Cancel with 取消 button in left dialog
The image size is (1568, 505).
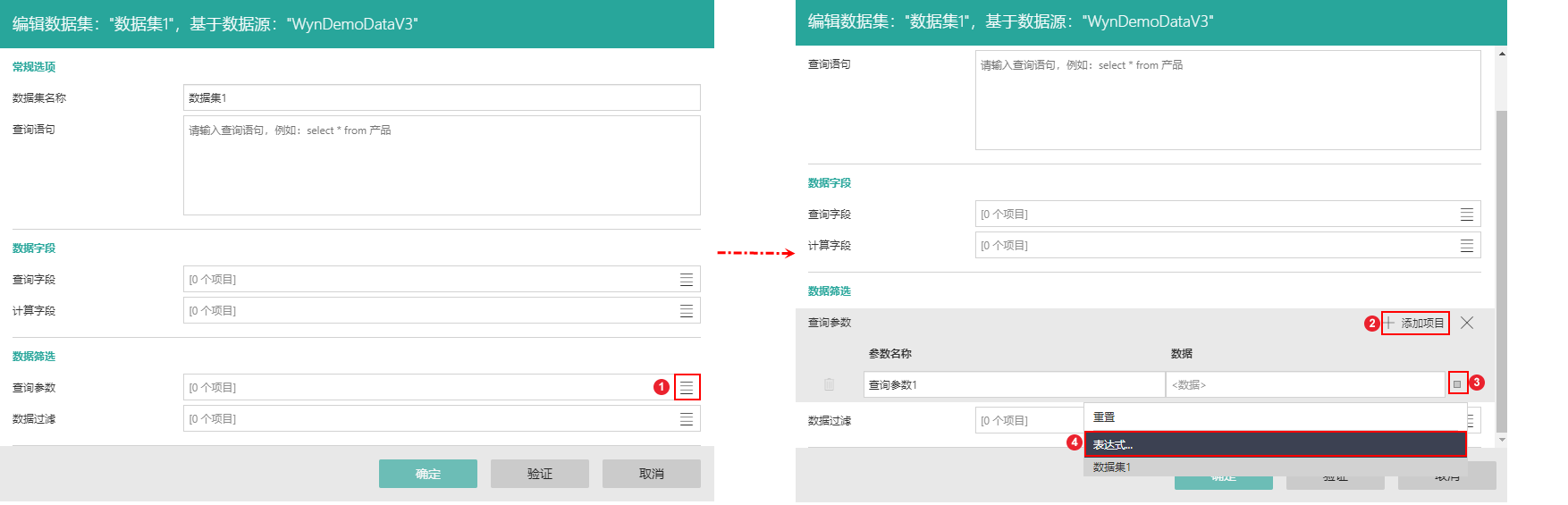coord(652,474)
